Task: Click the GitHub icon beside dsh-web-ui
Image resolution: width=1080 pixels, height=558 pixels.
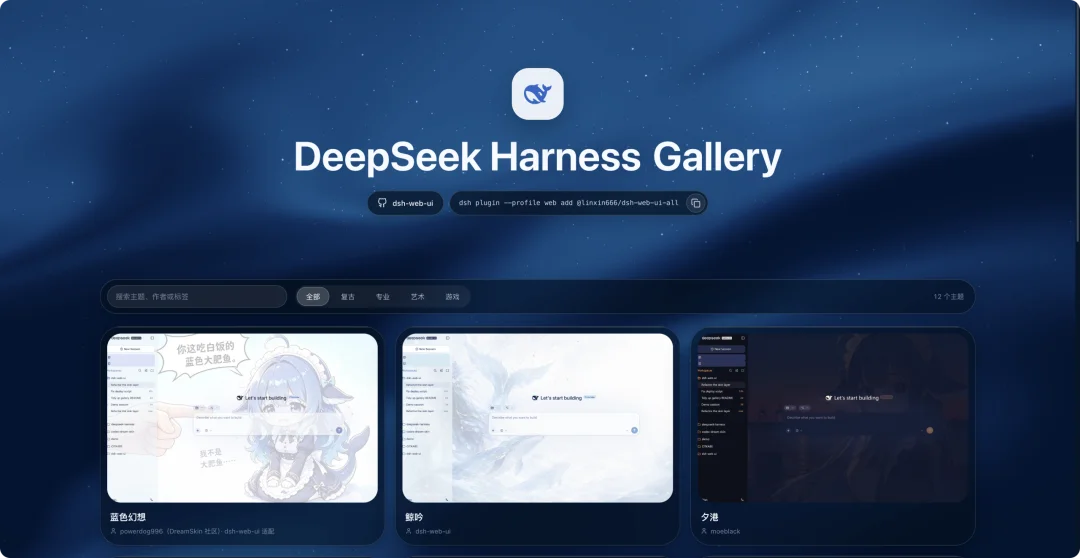Action: pos(382,203)
